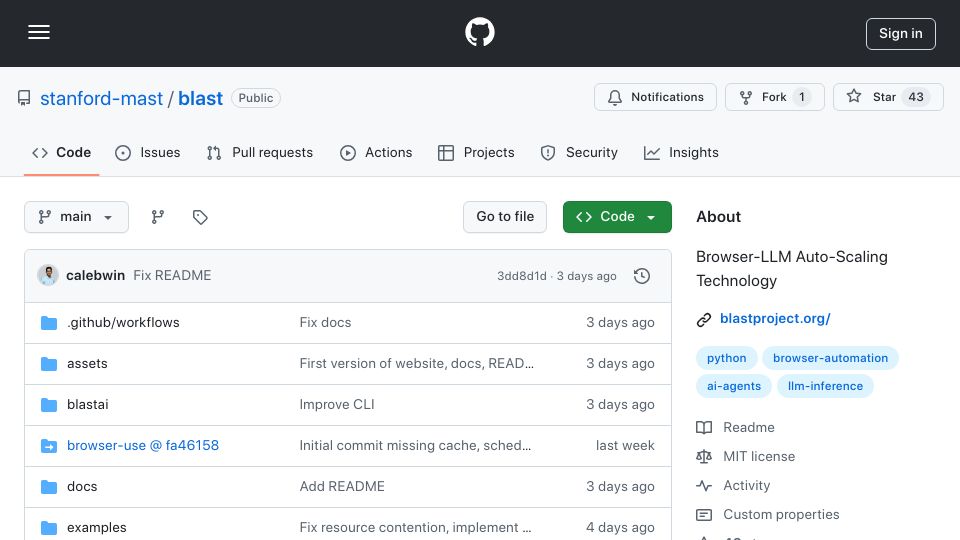
Task: Open the Fix README commit message
Action: tap(172, 276)
